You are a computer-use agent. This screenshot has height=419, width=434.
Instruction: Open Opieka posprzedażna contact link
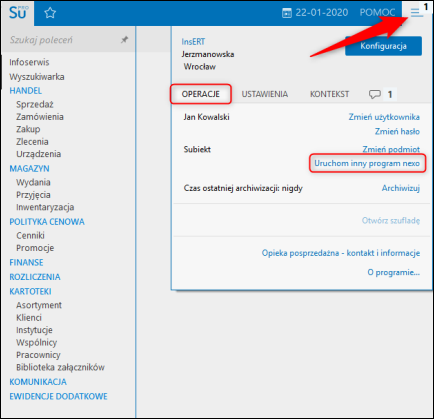341,253
